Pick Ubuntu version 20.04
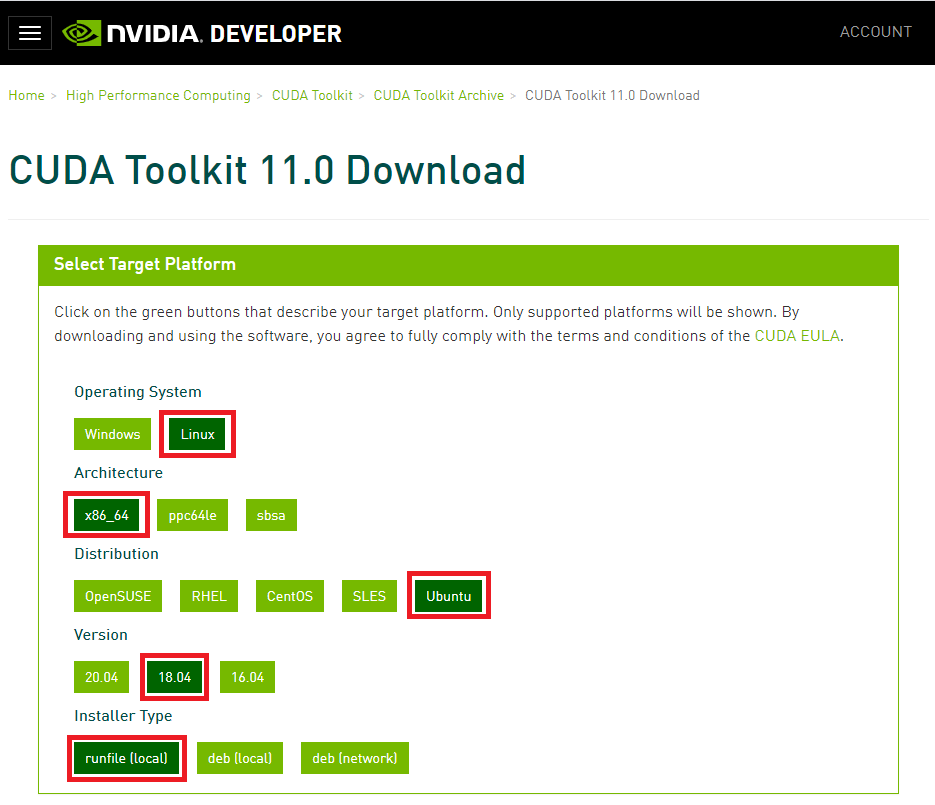Screen dimensions: 935x805 pyautogui.click(x=101, y=677)
